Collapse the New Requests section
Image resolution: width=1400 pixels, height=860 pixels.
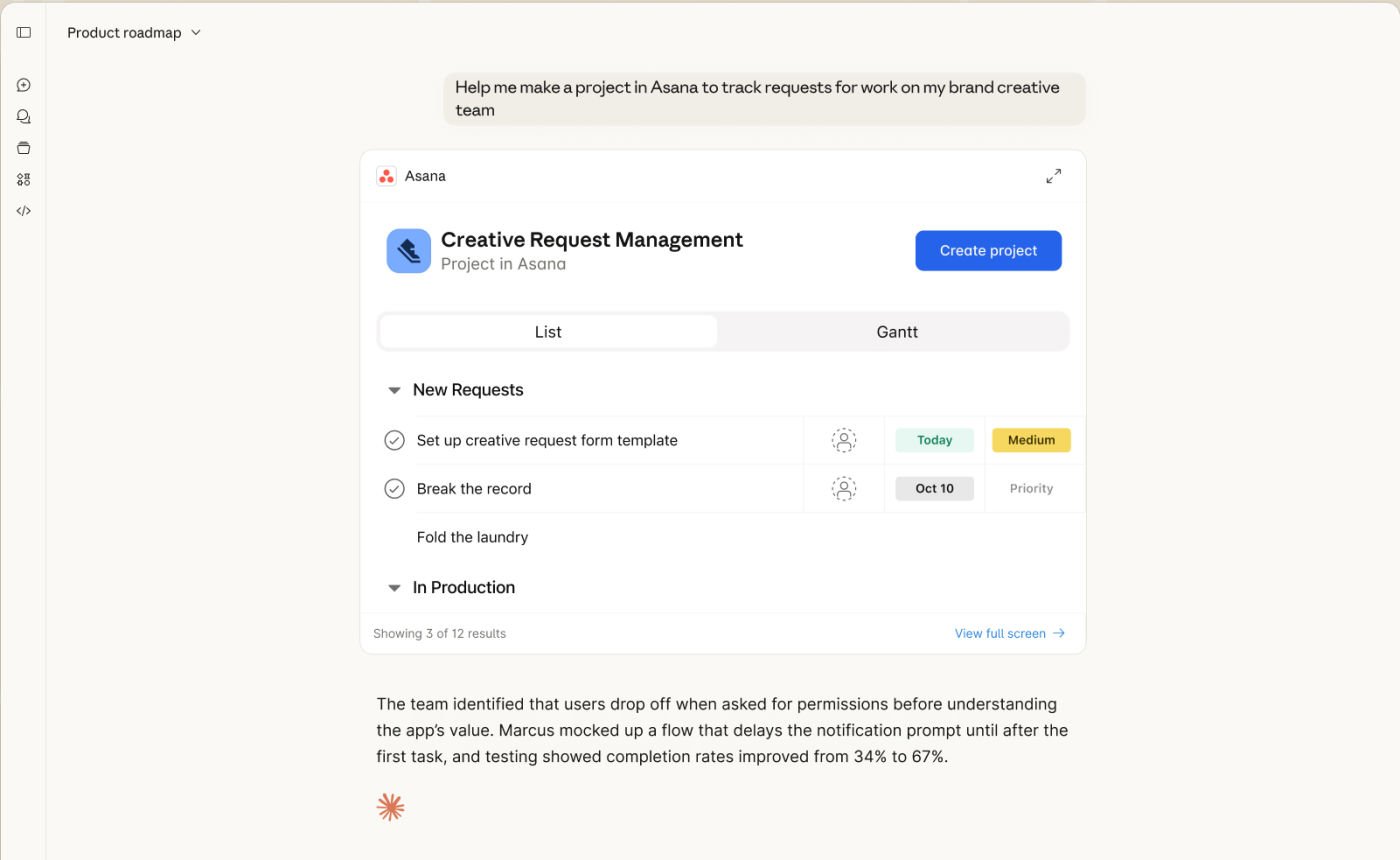(394, 390)
